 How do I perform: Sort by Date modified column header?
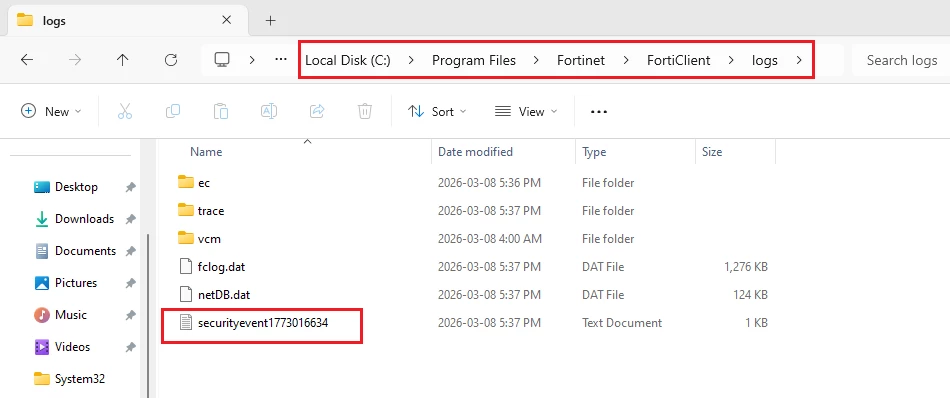pyautogui.click(x=475, y=151)
